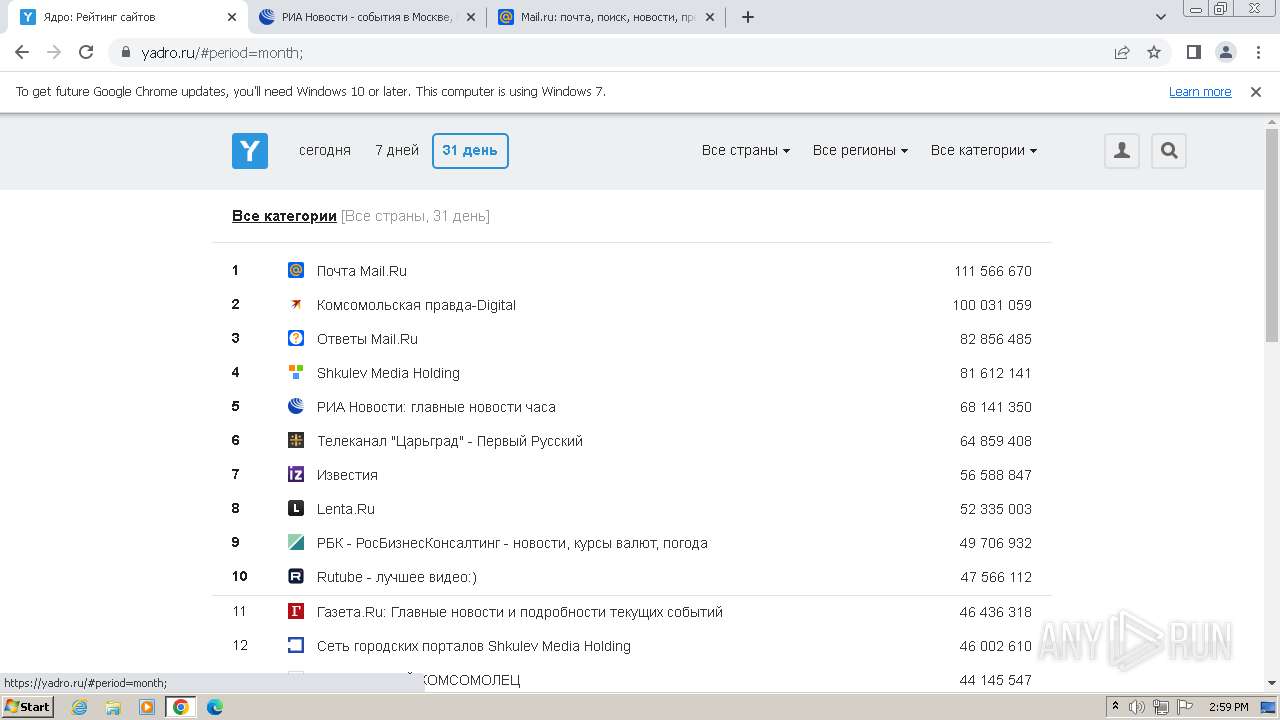Image resolution: width=1280 pixels, height=720 pixels.
Task: Open Chrome side panel icon
Action: coord(1194,52)
